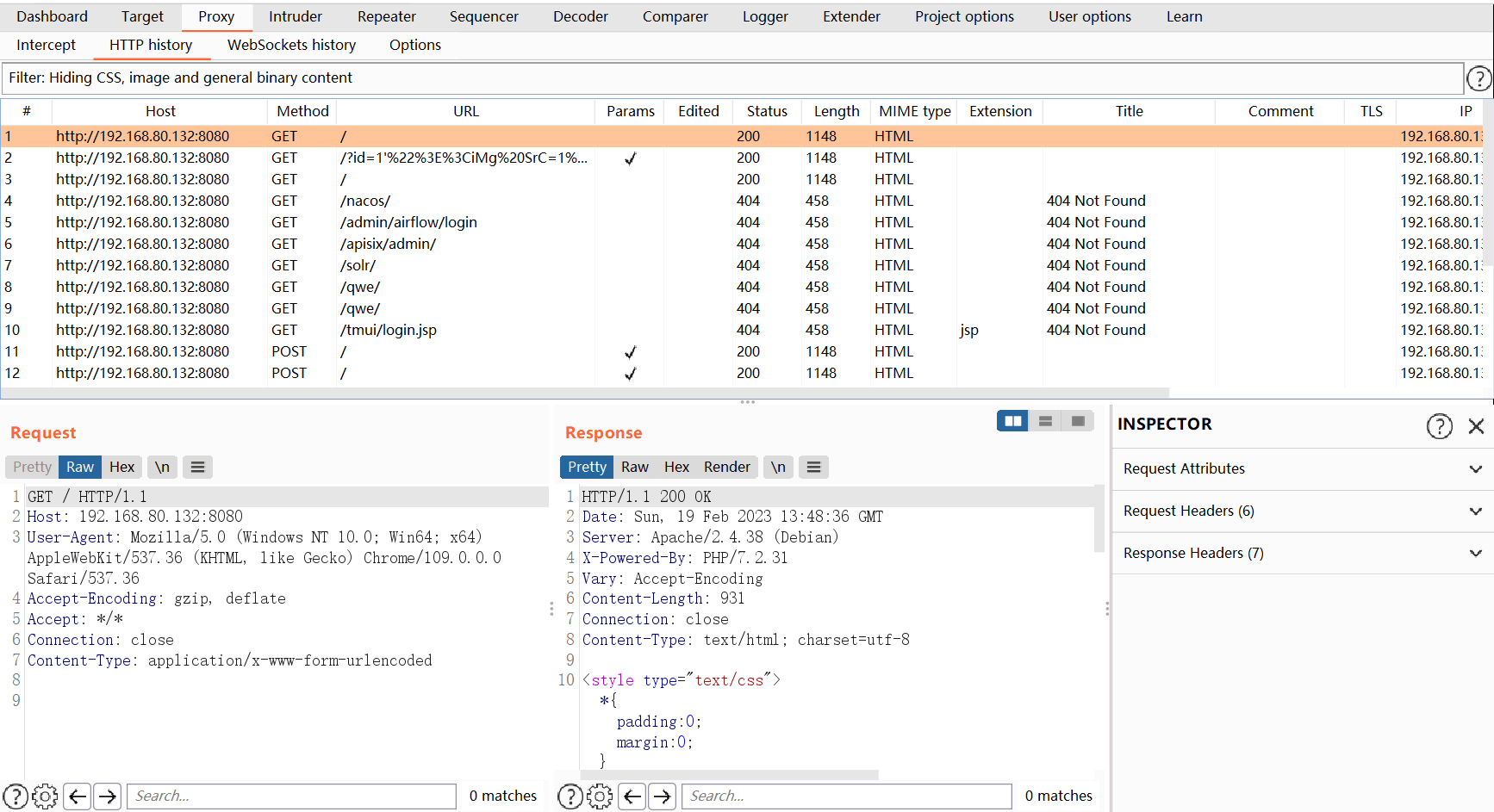Switch to WebSockets history tab
Screen dimensions: 1494x812
point(291,45)
